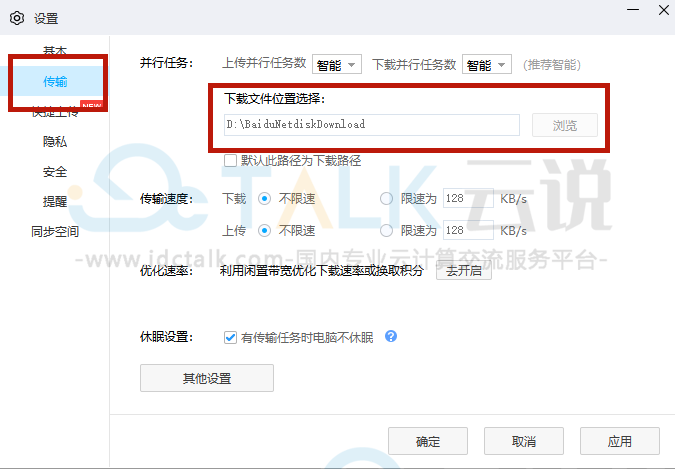Image resolution: width=675 pixels, height=469 pixels.
Task: Confirm with the 确定 button
Action: 428,441
